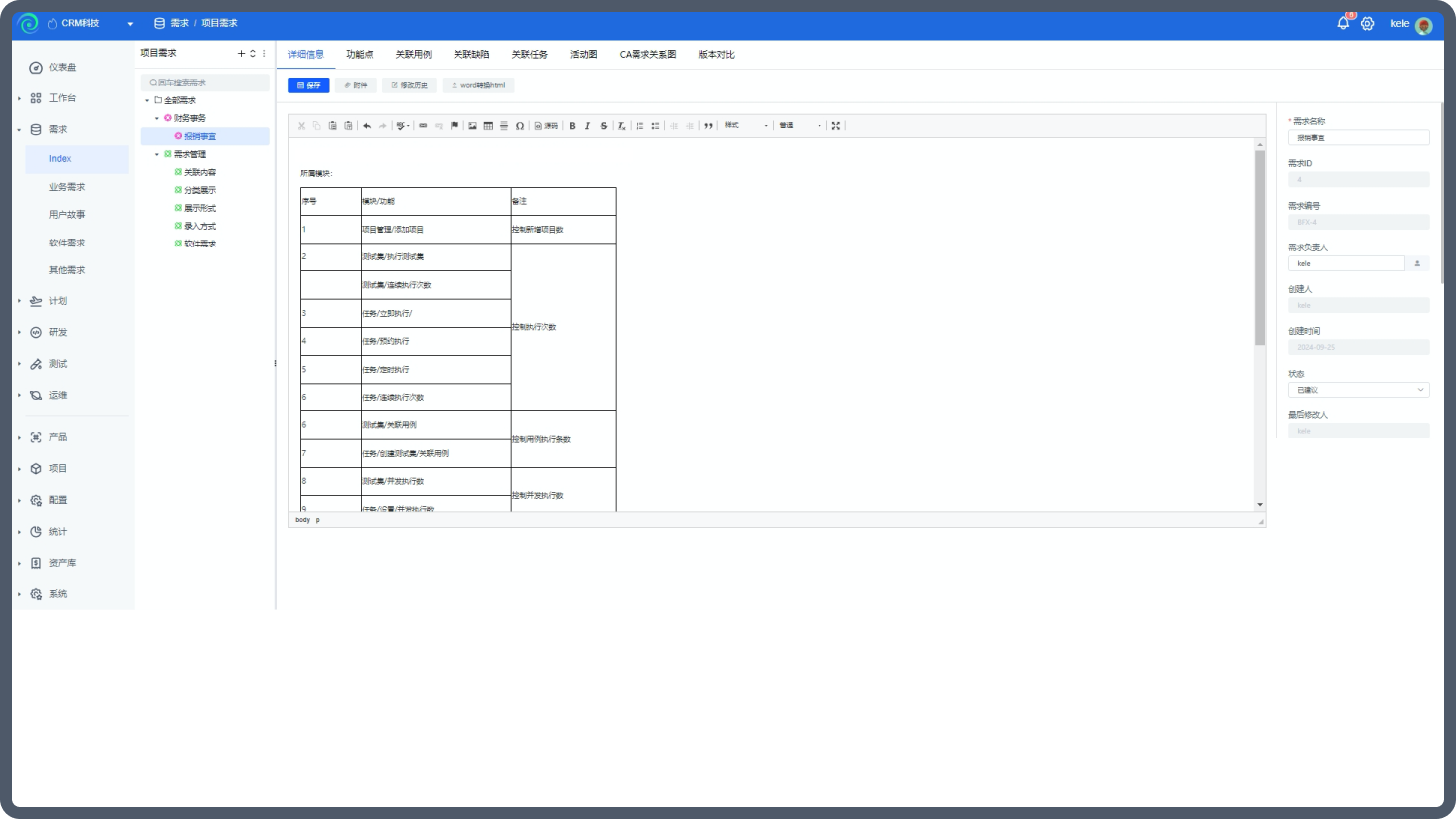
Task: Click the blue 保存 button
Action: (x=309, y=85)
